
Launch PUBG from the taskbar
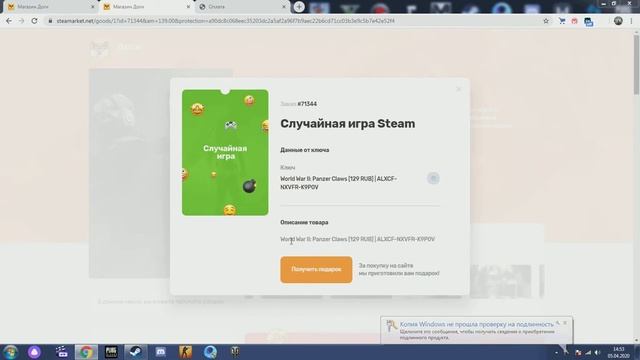pyautogui.click(x=111, y=352)
